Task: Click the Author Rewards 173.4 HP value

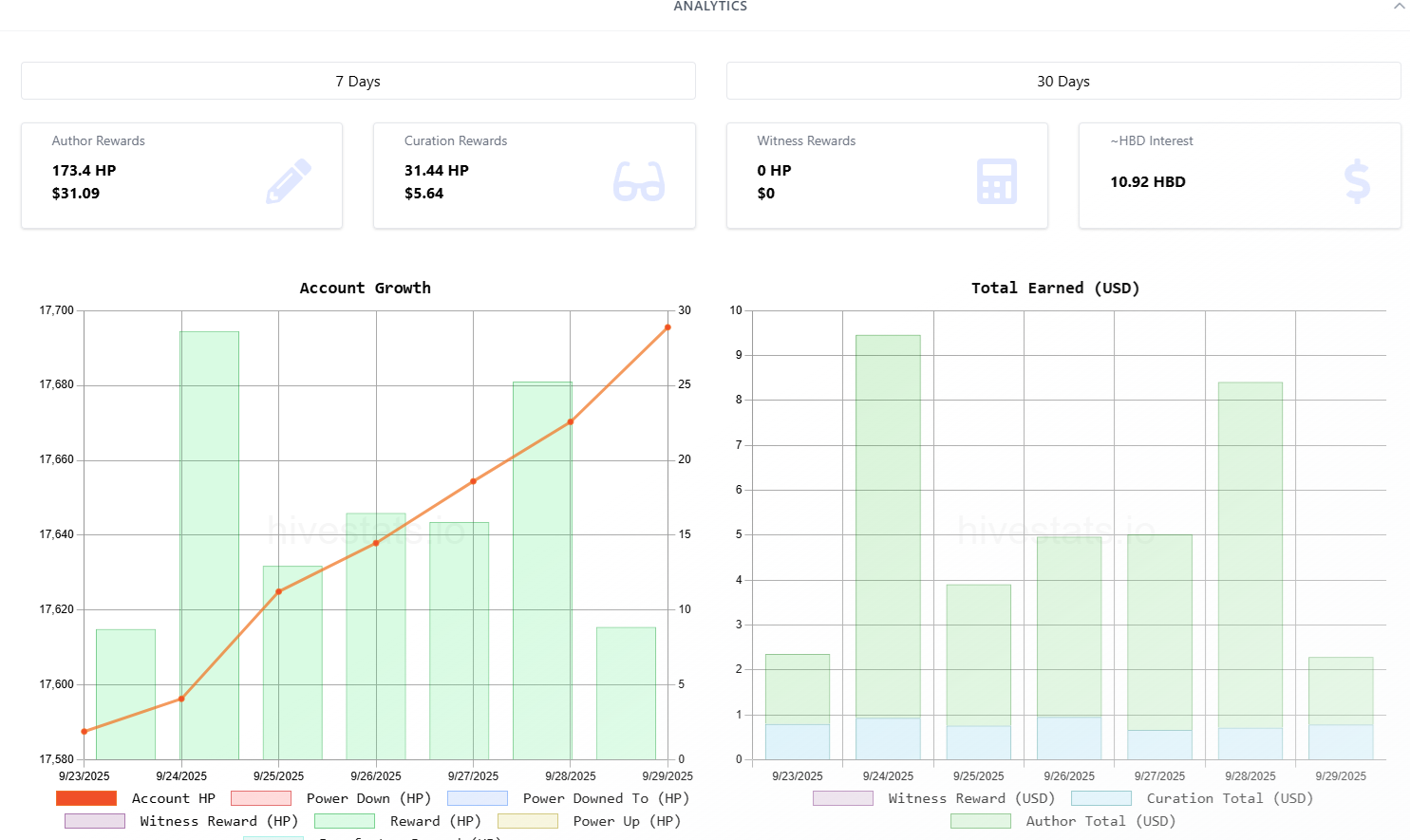Action: pos(85,171)
